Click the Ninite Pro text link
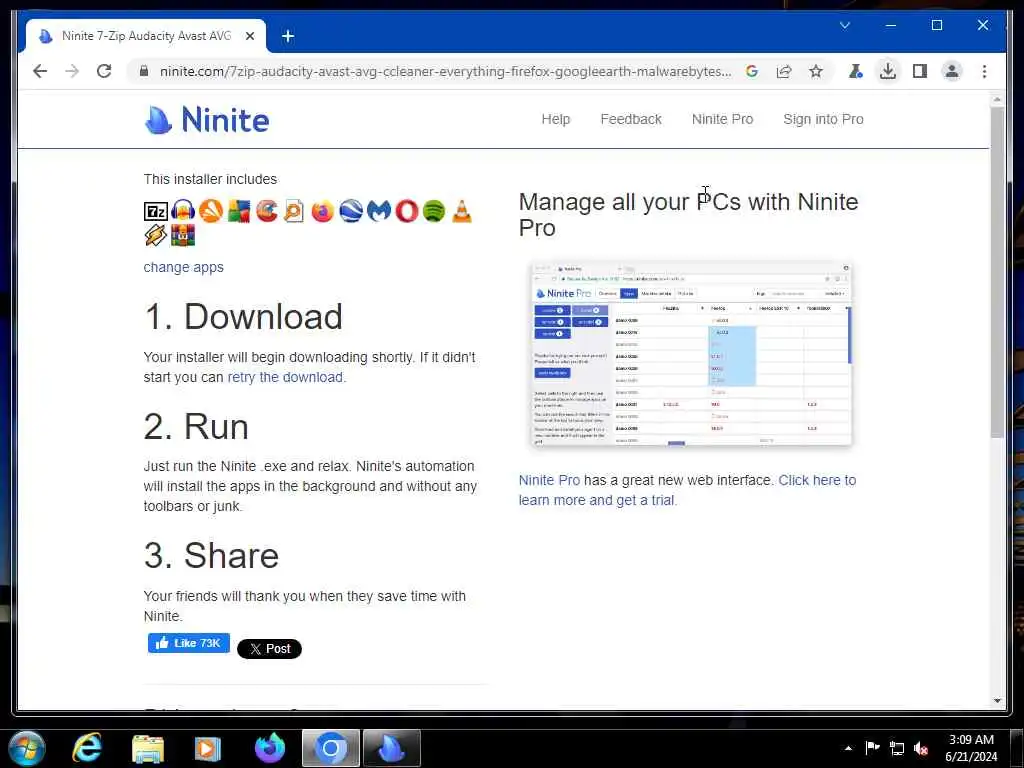Image resolution: width=1024 pixels, height=768 pixels. coord(549,480)
